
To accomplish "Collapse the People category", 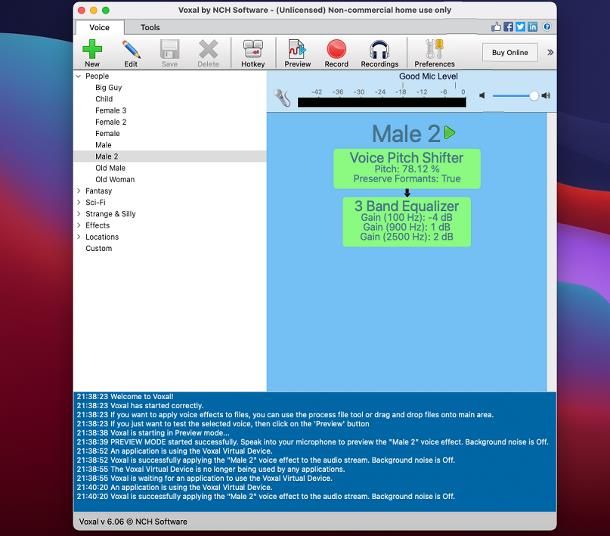I will [x=79, y=76].
